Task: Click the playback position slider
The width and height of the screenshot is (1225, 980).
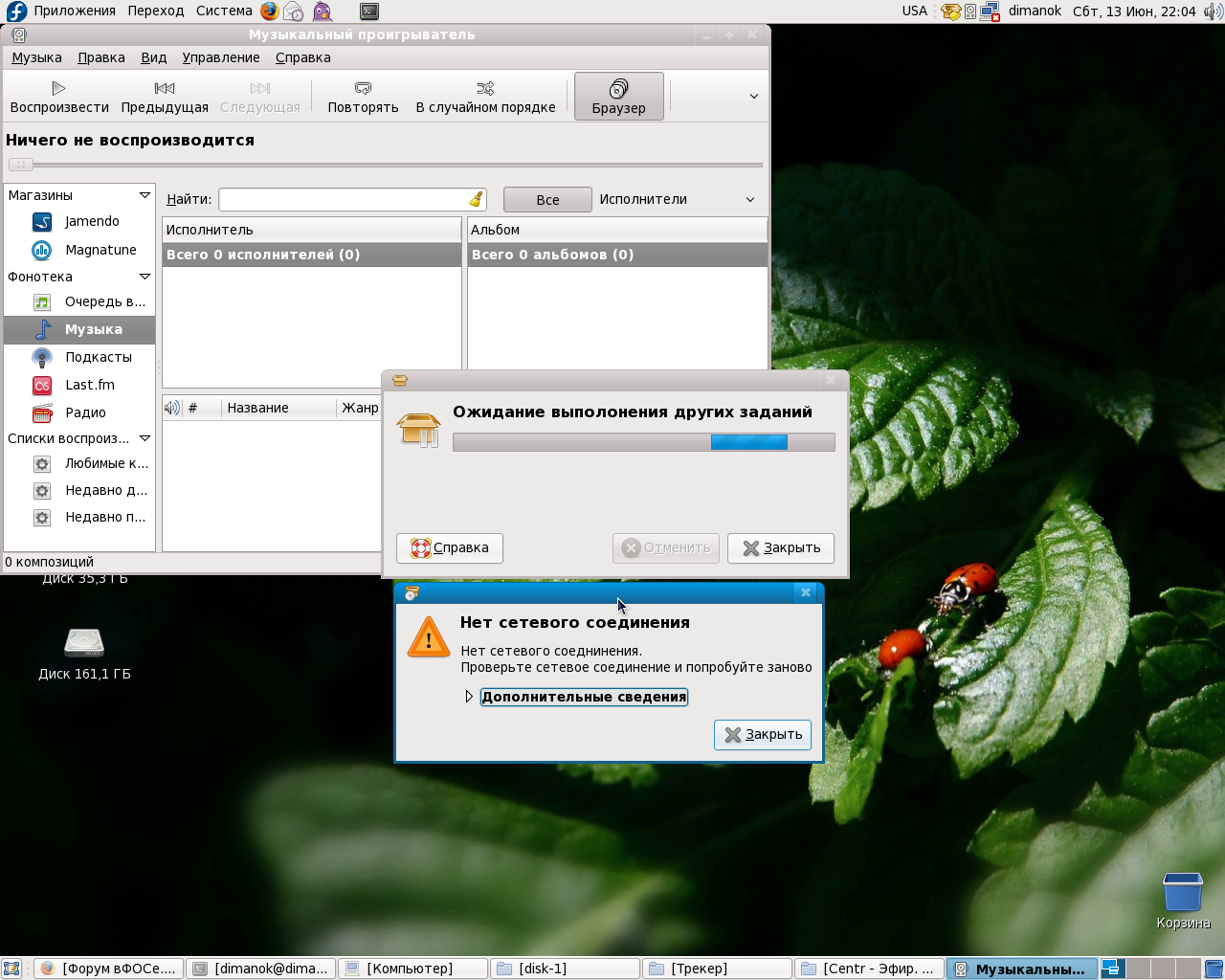Action: point(383,165)
